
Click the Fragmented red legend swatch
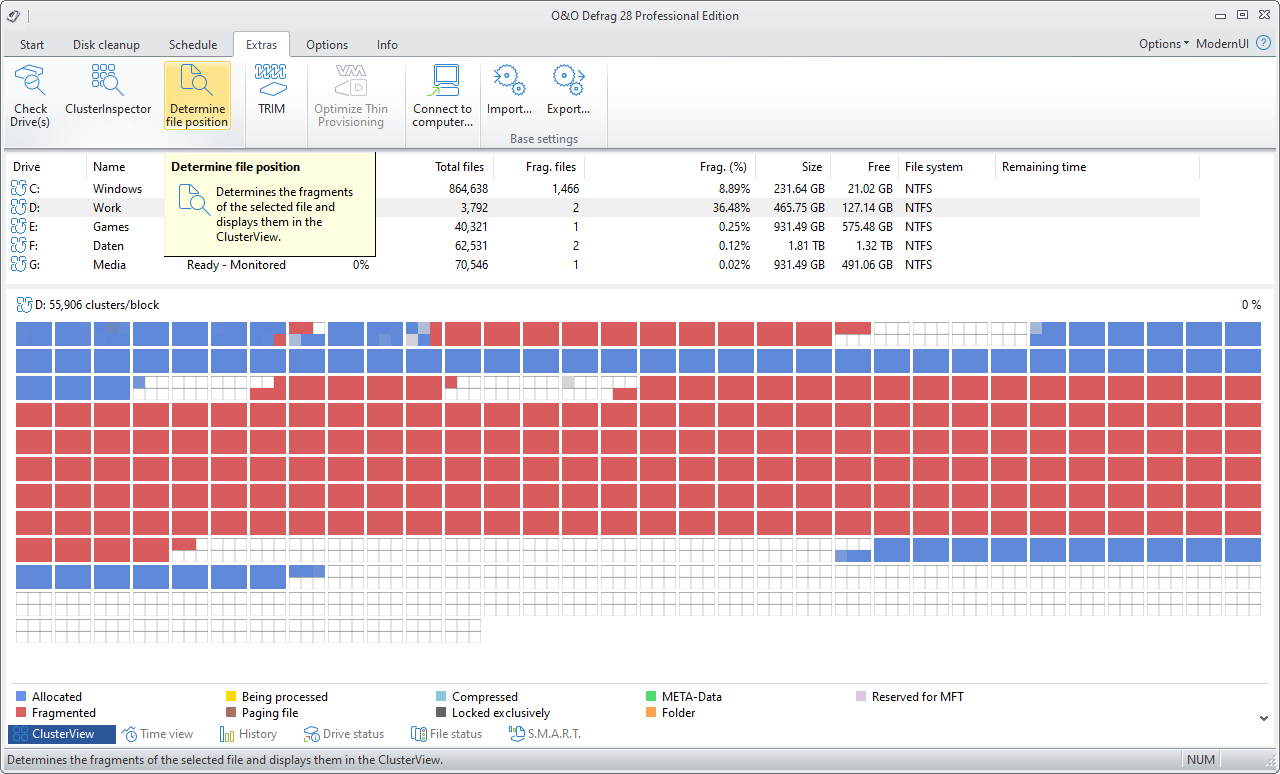click(x=21, y=712)
